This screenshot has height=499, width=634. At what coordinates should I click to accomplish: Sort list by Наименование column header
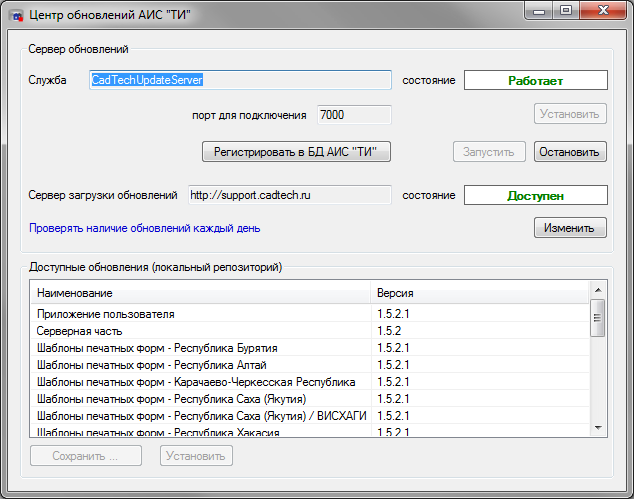click(x=200, y=293)
